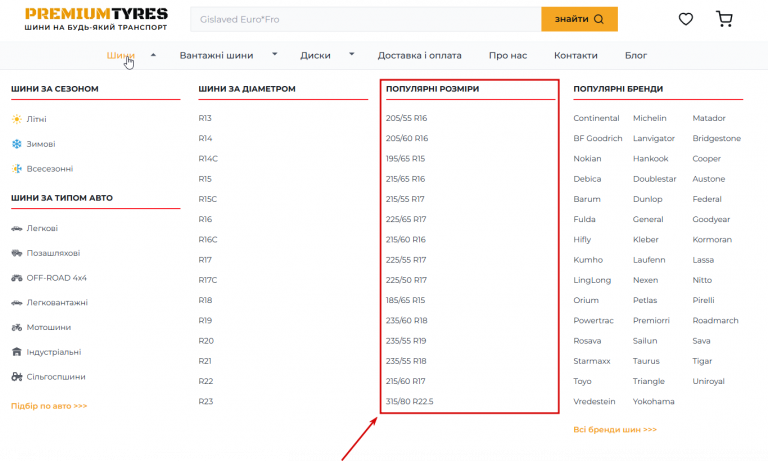Select size 235/55 R19
Image resolution: width=768 pixels, height=461 pixels.
click(406, 341)
